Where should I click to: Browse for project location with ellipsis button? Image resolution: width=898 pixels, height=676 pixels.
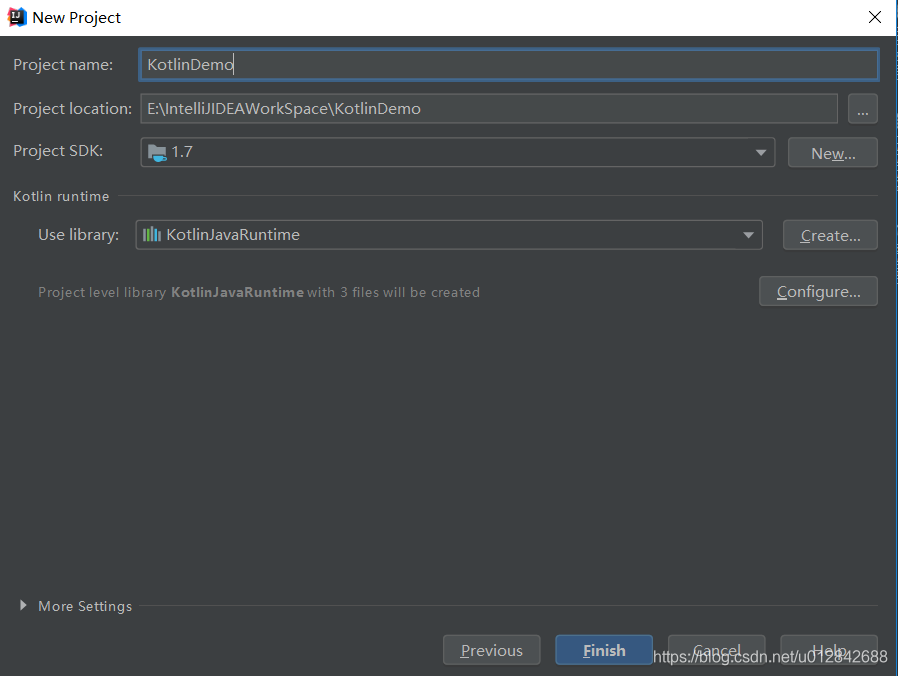[x=862, y=108]
